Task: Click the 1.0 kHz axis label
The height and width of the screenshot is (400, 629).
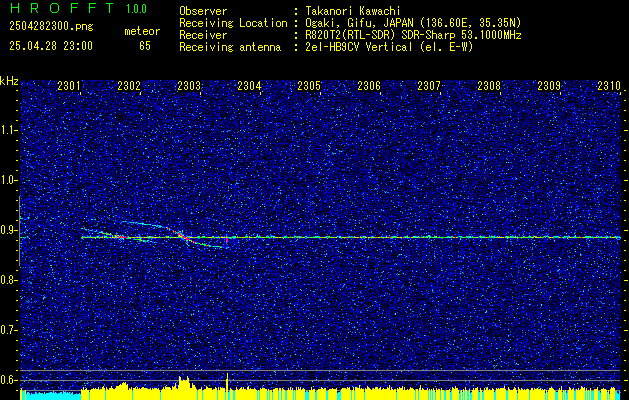Action: pyautogui.click(x=8, y=181)
